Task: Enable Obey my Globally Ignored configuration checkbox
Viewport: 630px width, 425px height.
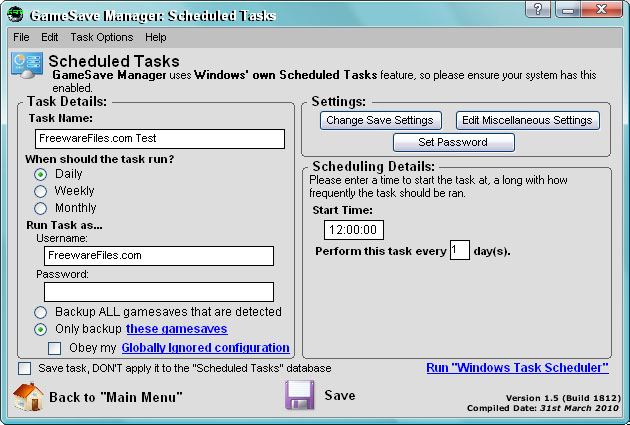Action: [54, 348]
